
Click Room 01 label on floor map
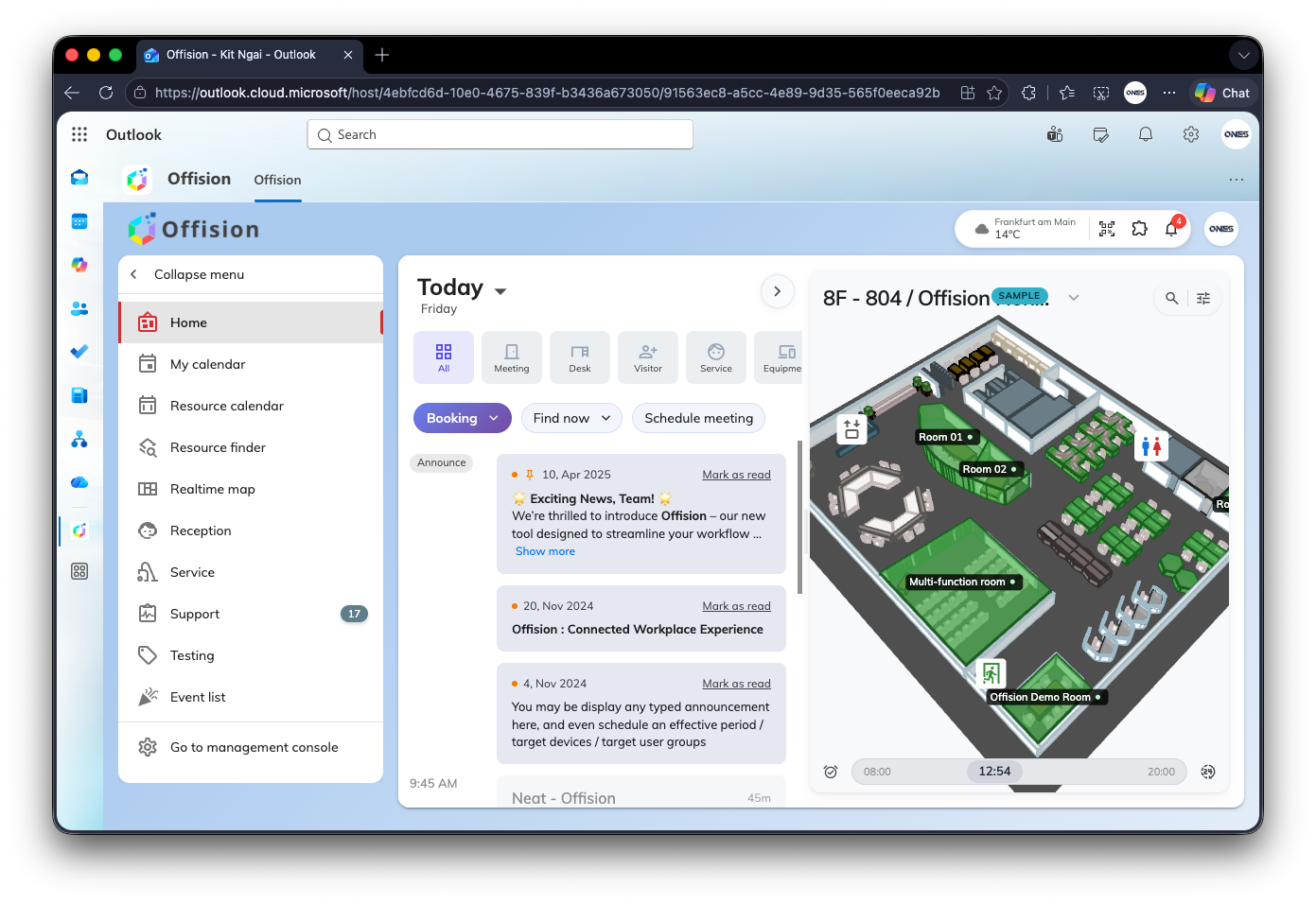tap(946, 437)
